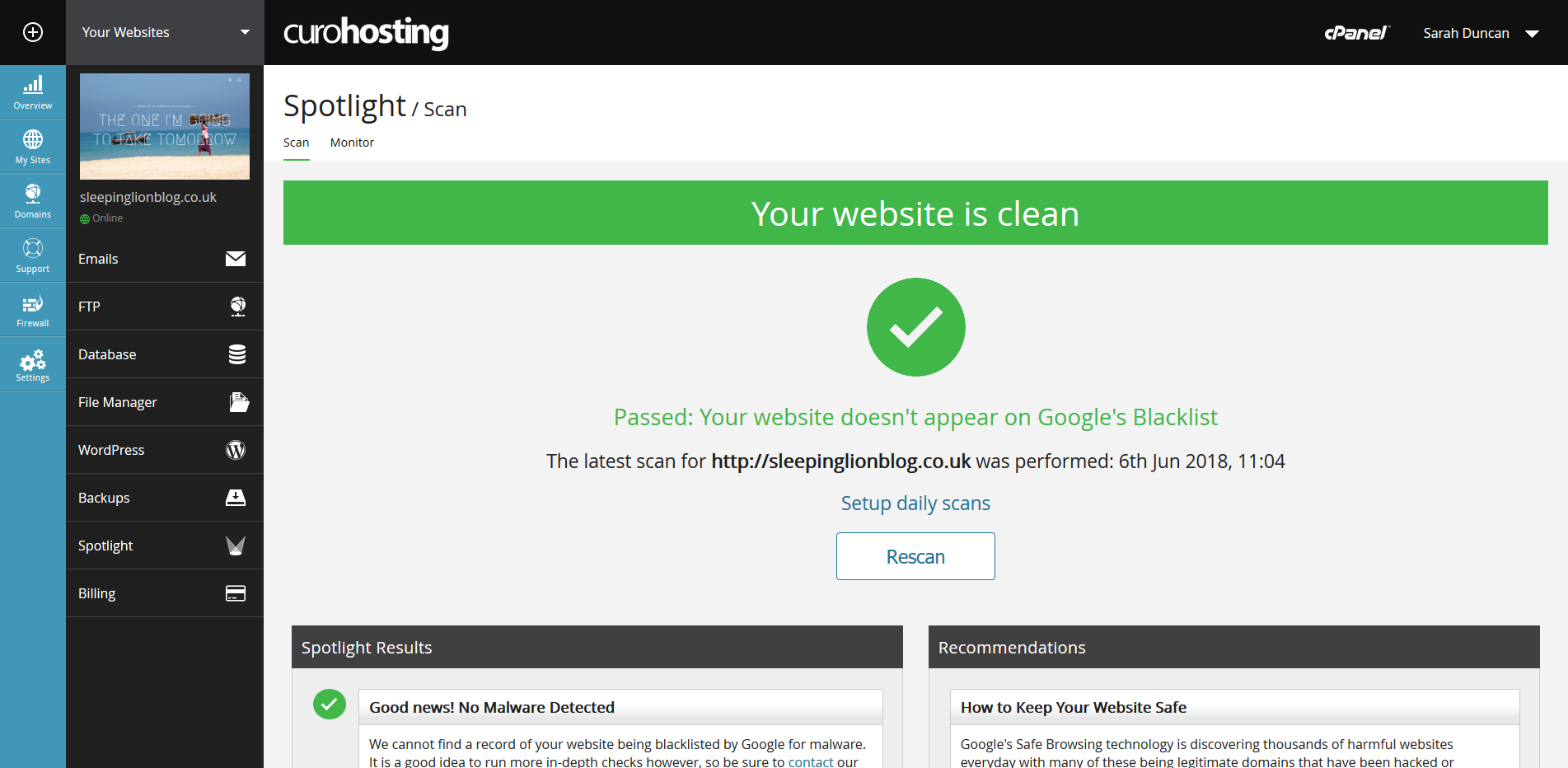Click the Backups download icon

pyautogui.click(x=236, y=498)
